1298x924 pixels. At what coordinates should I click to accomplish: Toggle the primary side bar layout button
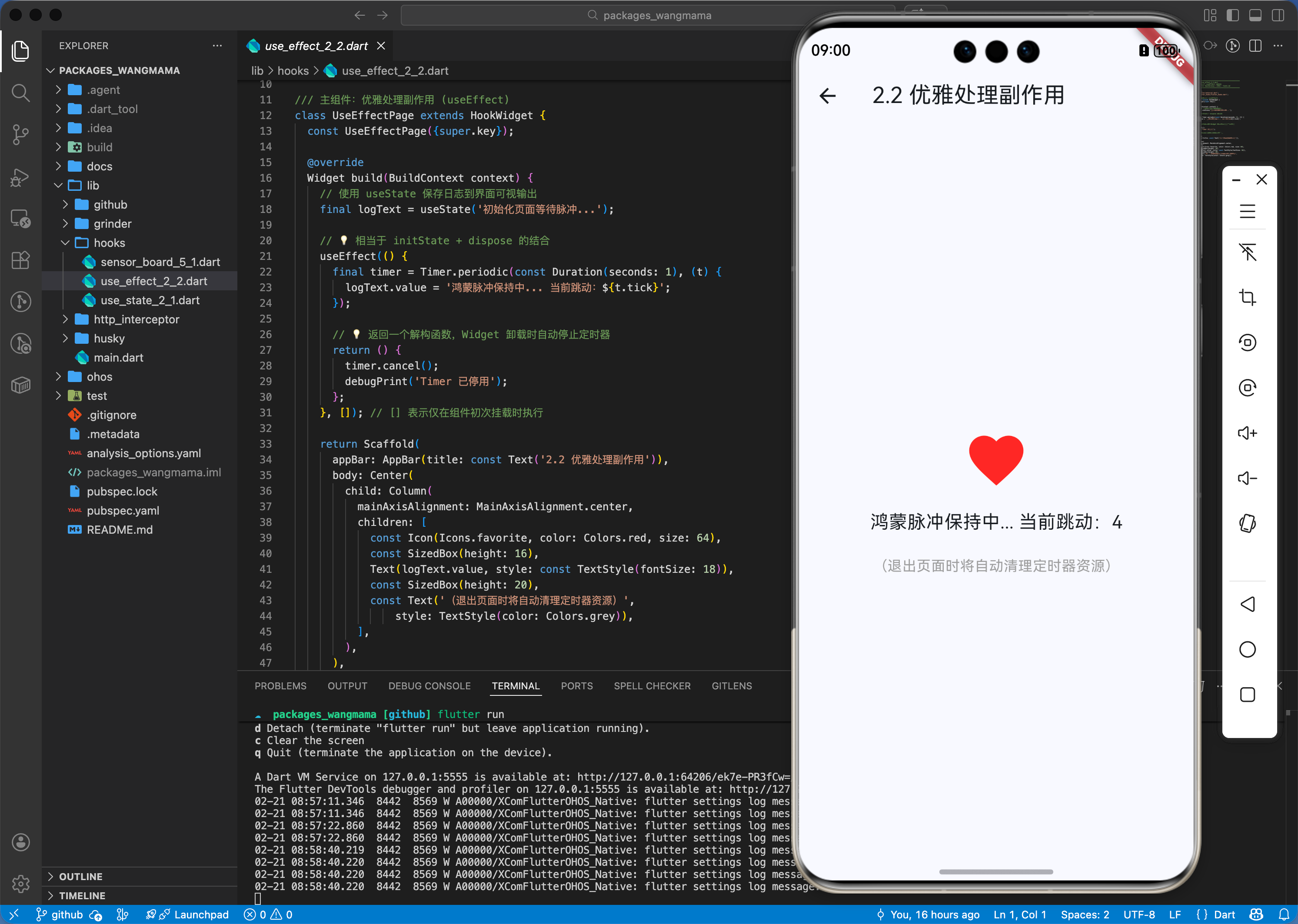point(1232,15)
